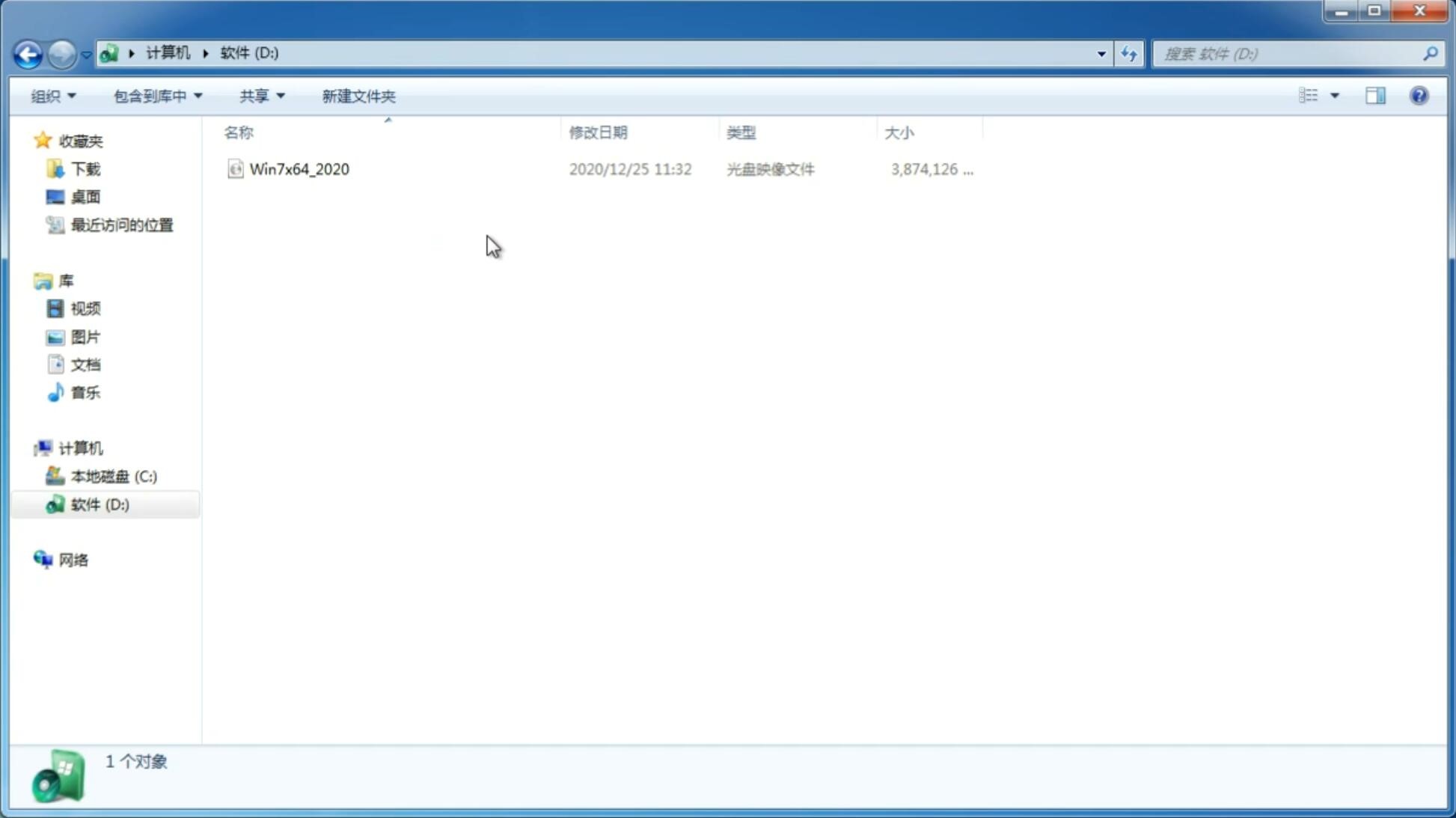Click 计算机 in sidebar navigation
Image resolution: width=1456 pixels, height=818 pixels.
[80, 447]
